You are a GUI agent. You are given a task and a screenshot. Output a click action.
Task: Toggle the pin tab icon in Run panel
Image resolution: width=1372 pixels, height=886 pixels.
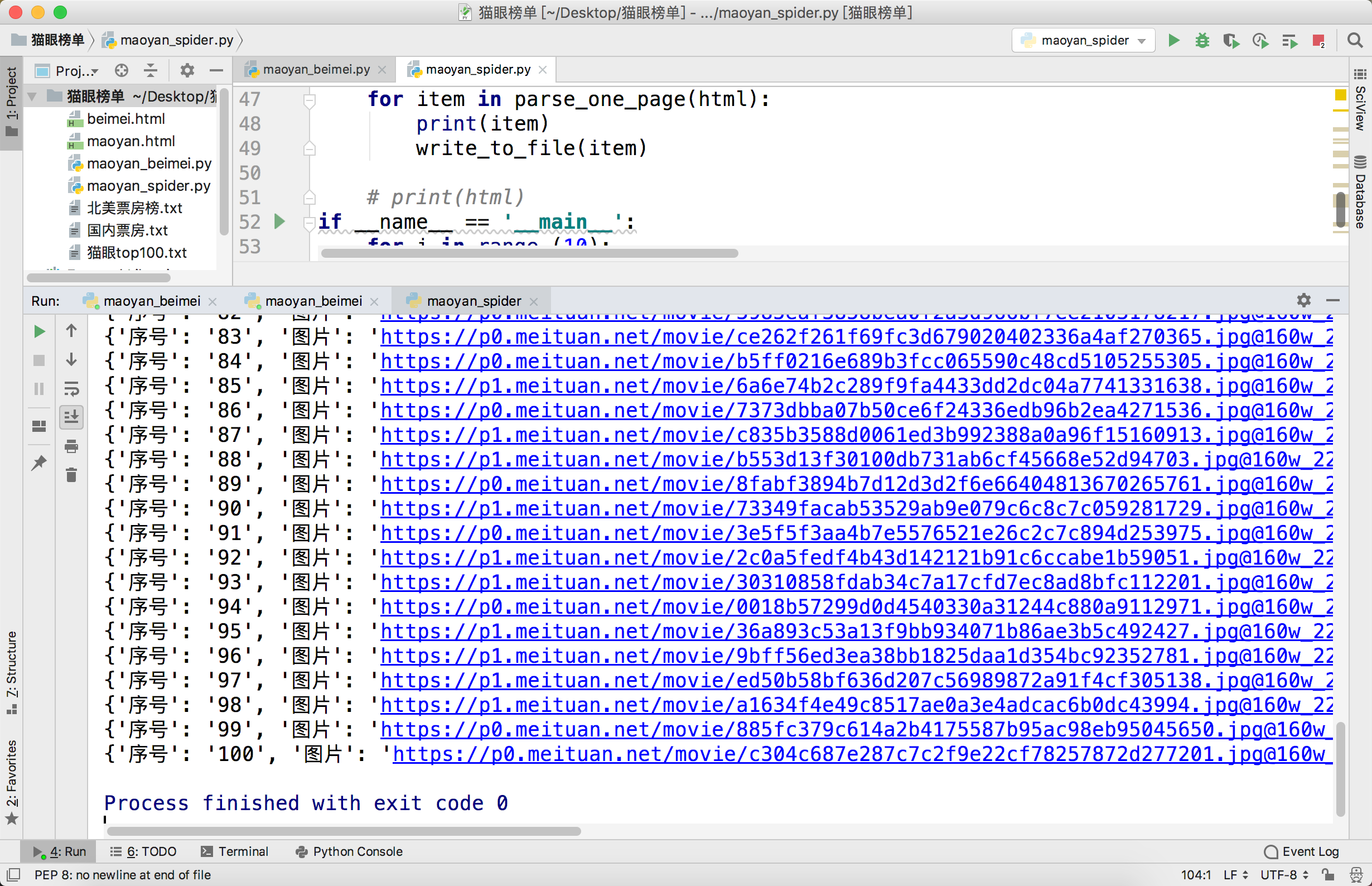[39, 463]
